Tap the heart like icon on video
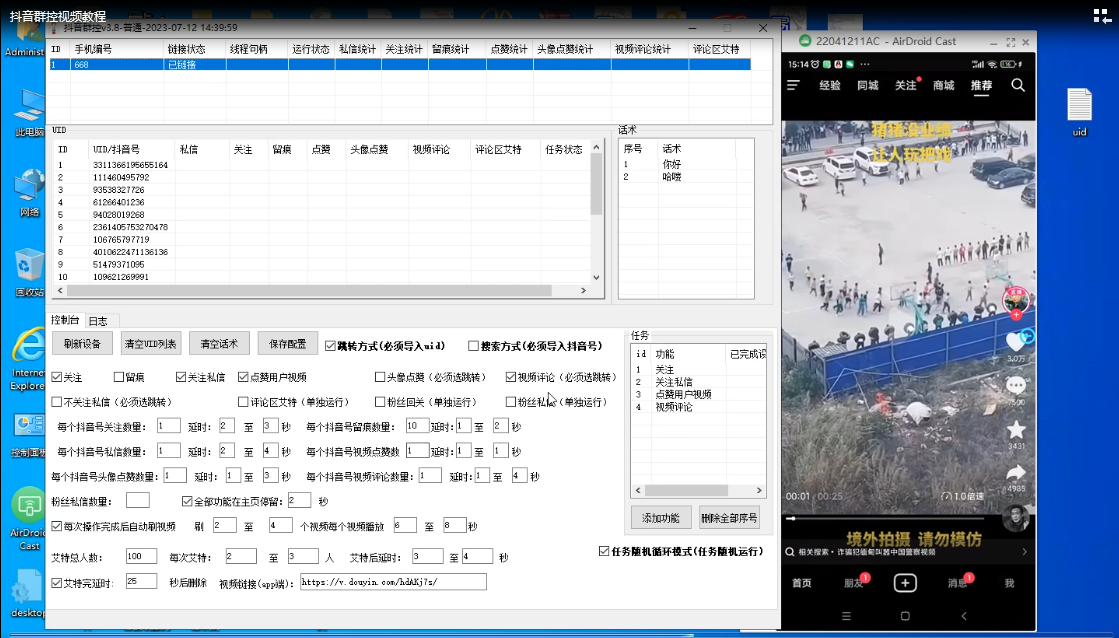The height and width of the screenshot is (638, 1119). click(x=1016, y=342)
